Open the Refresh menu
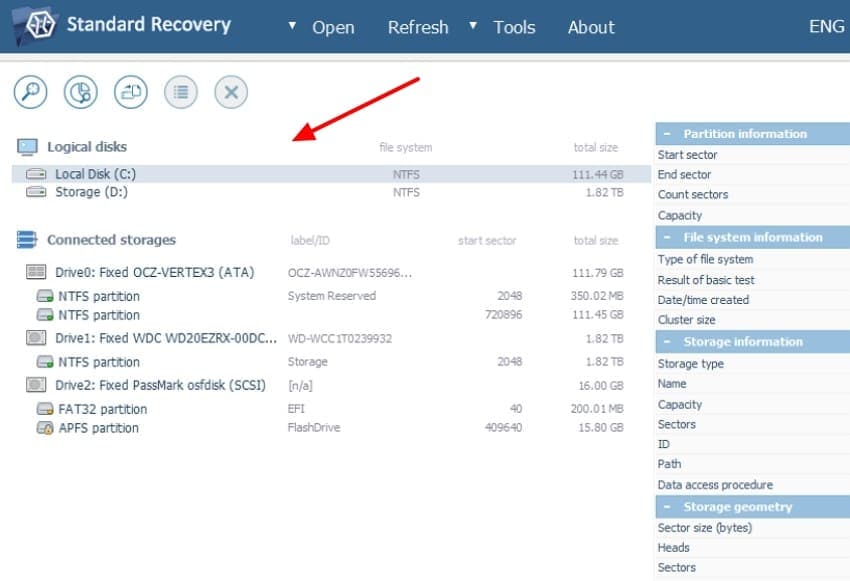 pyautogui.click(x=418, y=27)
